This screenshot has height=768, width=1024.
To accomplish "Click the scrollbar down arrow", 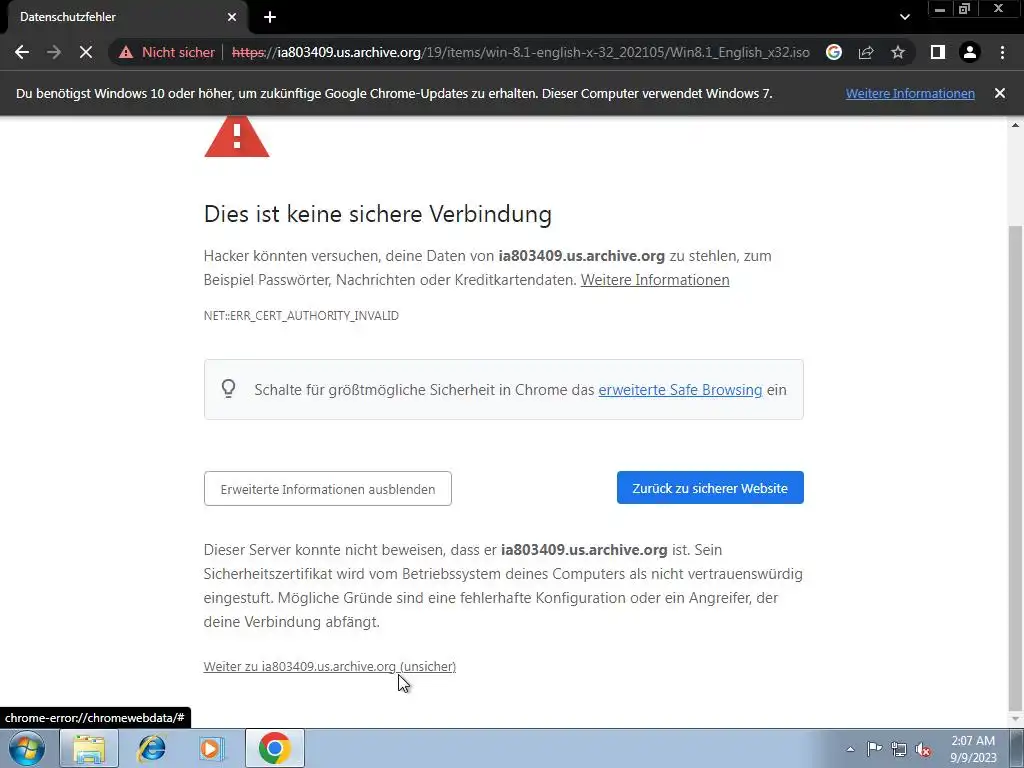I will 1015,719.
